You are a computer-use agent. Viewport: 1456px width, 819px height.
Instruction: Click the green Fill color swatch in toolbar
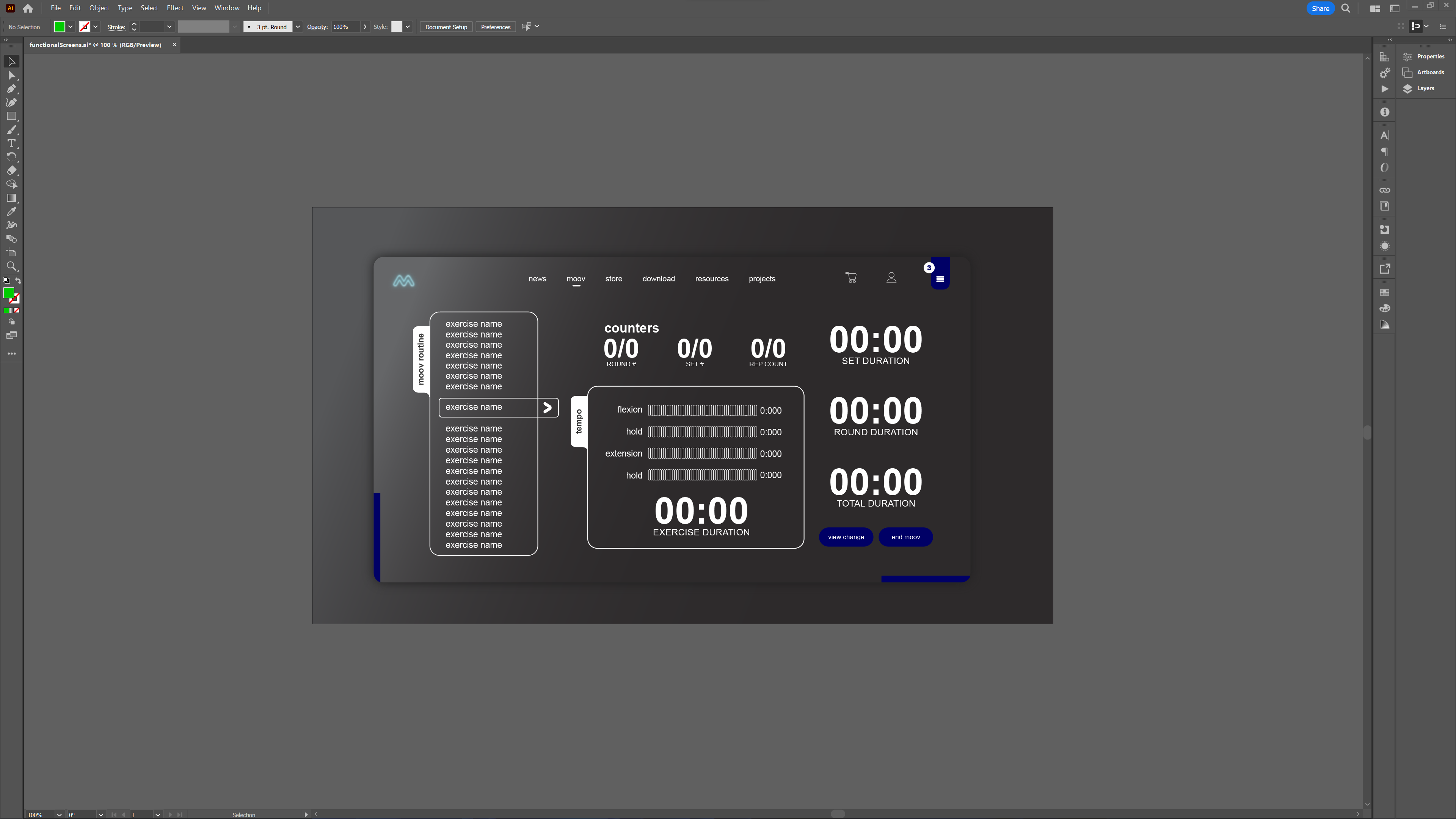coord(8,293)
